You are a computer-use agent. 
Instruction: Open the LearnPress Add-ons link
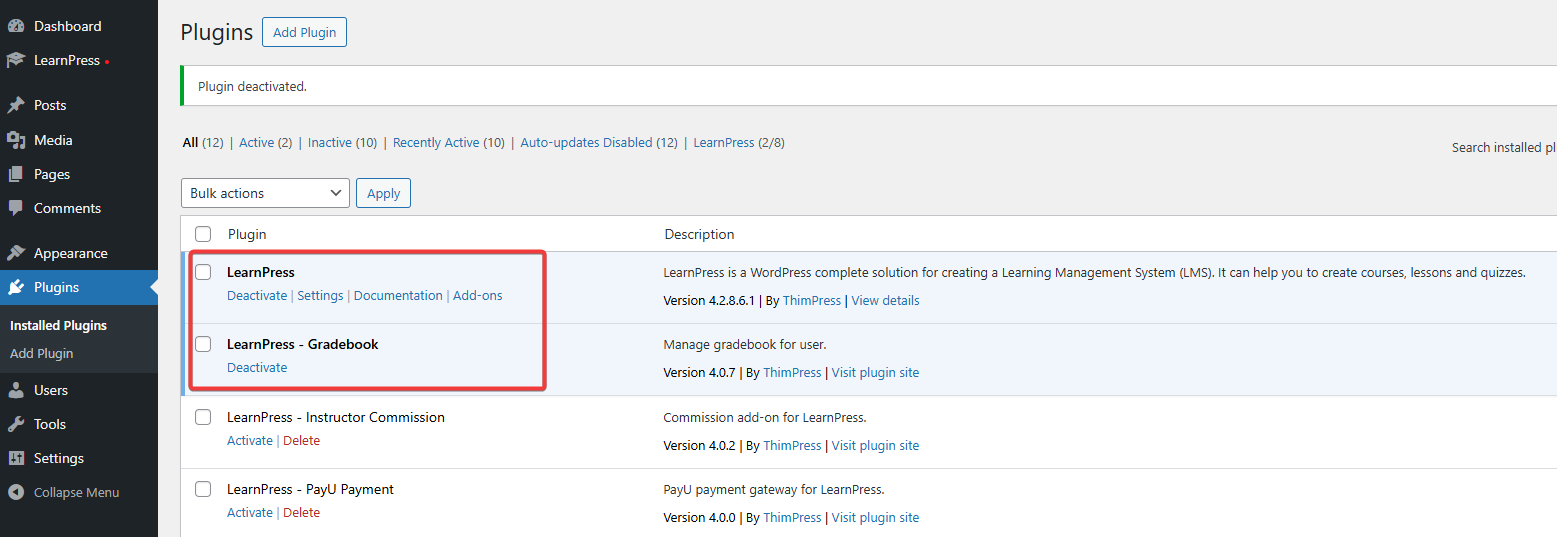coord(478,296)
